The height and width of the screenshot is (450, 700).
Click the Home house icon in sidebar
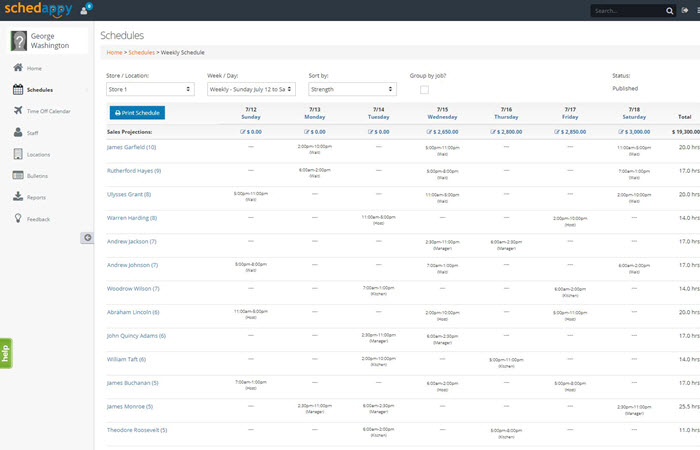[x=18, y=68]
